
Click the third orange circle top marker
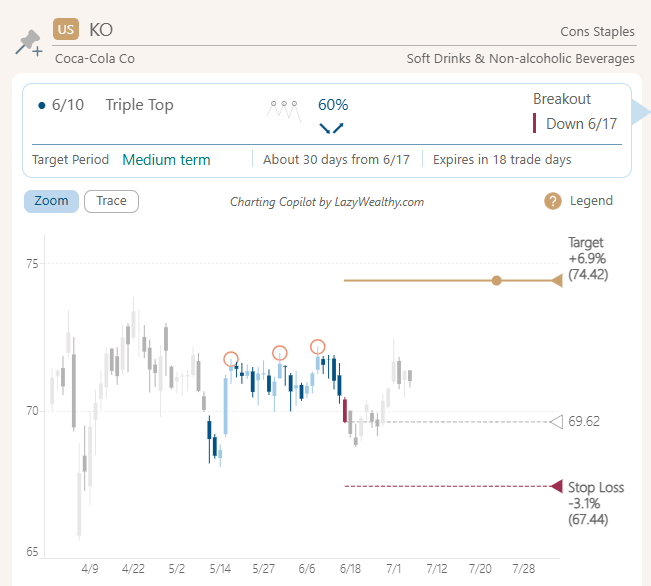(x=318, y=347)
